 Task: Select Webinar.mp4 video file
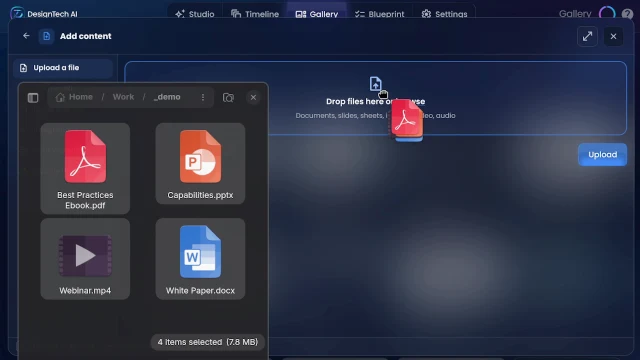85,258
